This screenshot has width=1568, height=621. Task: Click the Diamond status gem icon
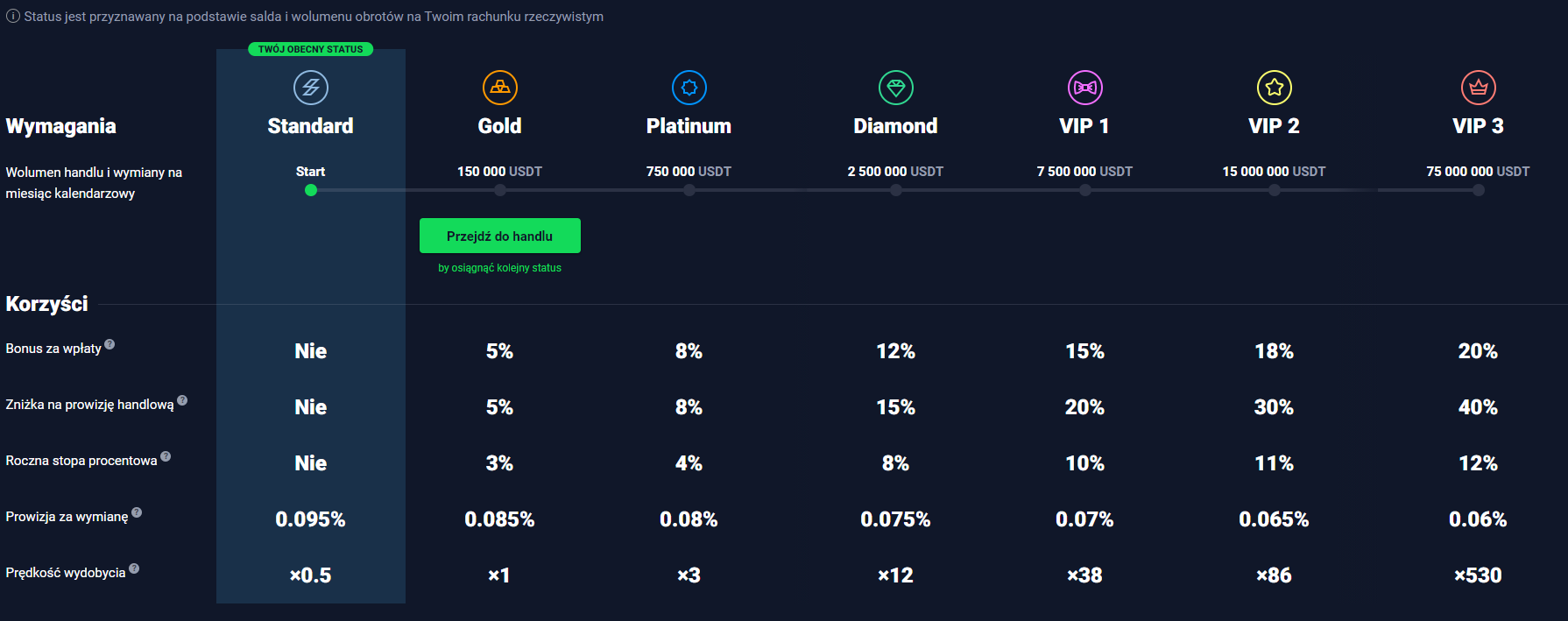click(x=896, y=88)
